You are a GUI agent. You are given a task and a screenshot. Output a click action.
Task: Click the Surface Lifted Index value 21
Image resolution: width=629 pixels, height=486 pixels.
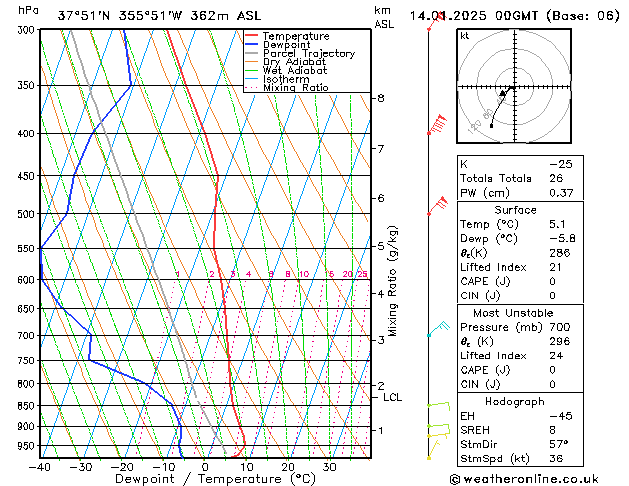[x=555, y=267]
